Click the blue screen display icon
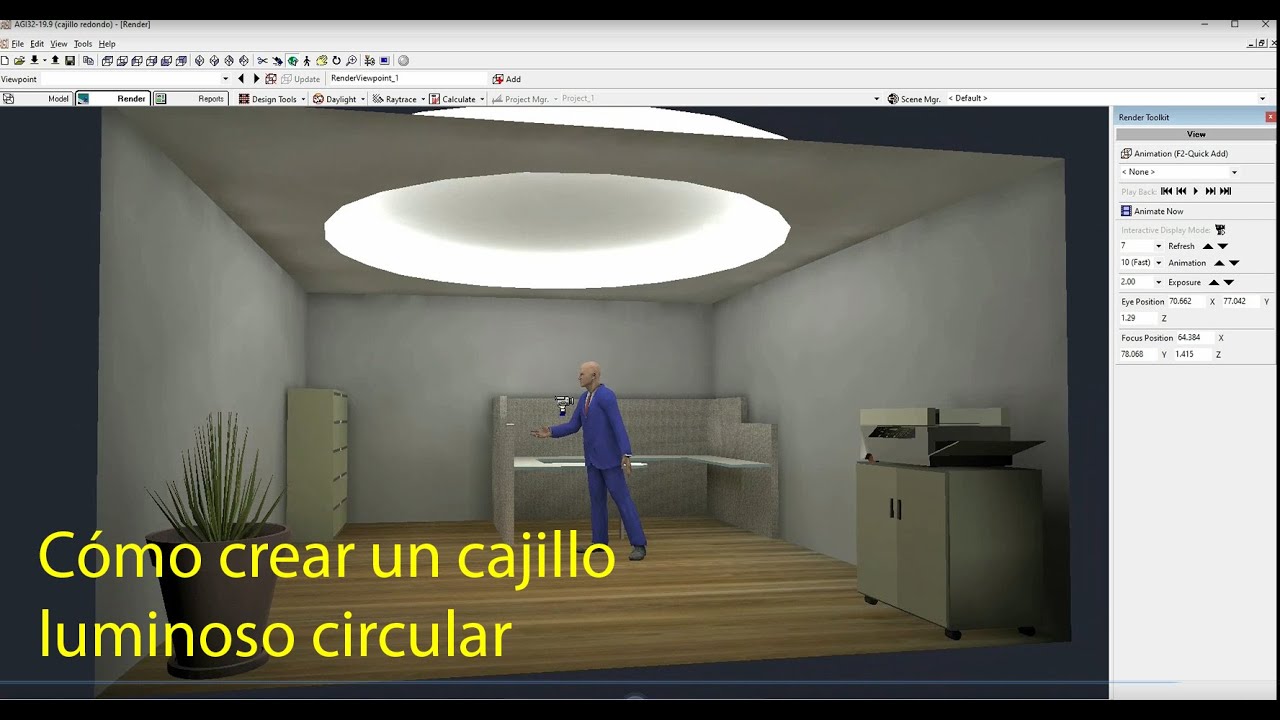The image size is (1280, 720). tap(384, 61)
